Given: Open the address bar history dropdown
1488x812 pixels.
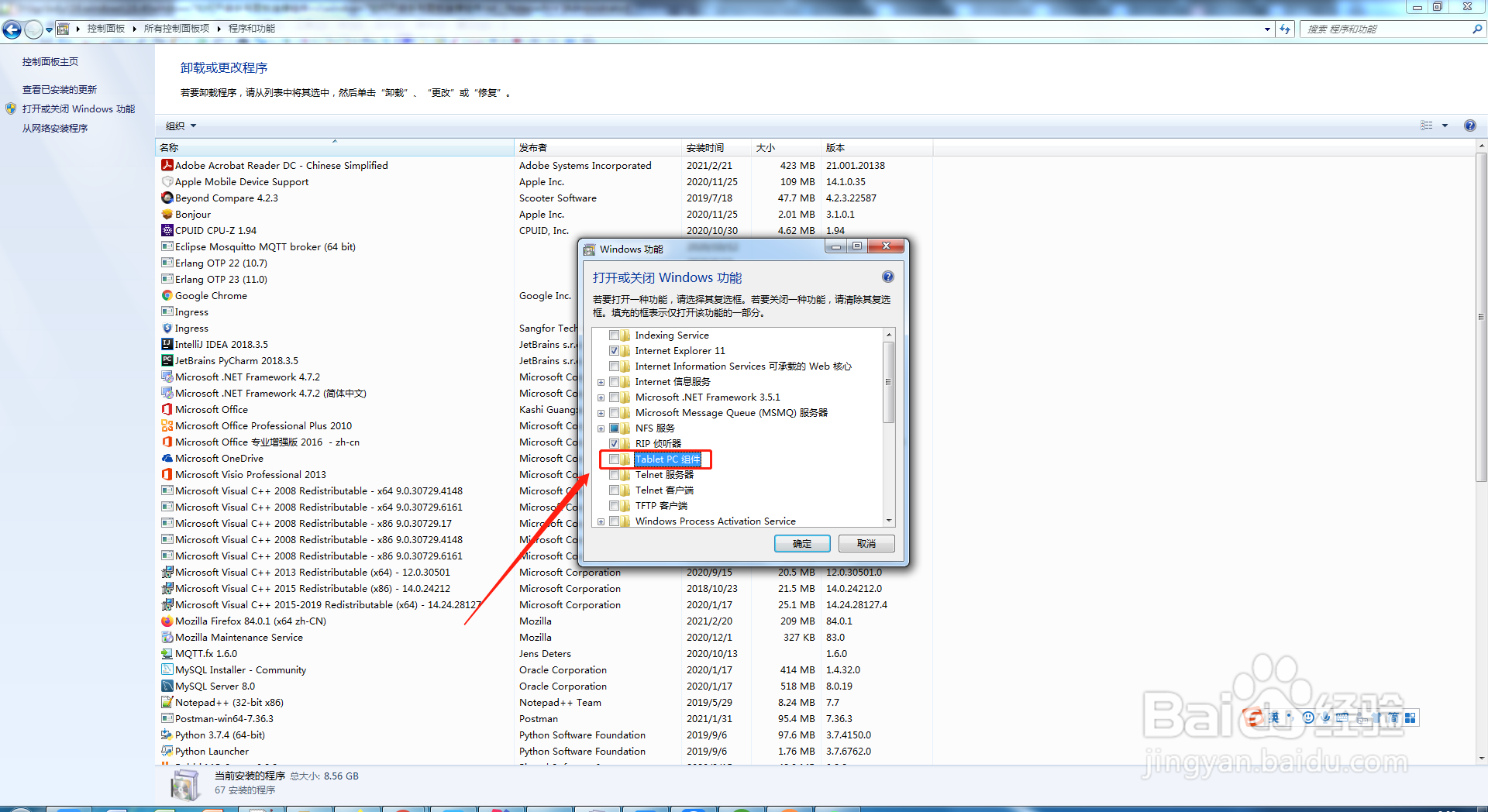Looking at the screenshot, I should (1267, 29).
